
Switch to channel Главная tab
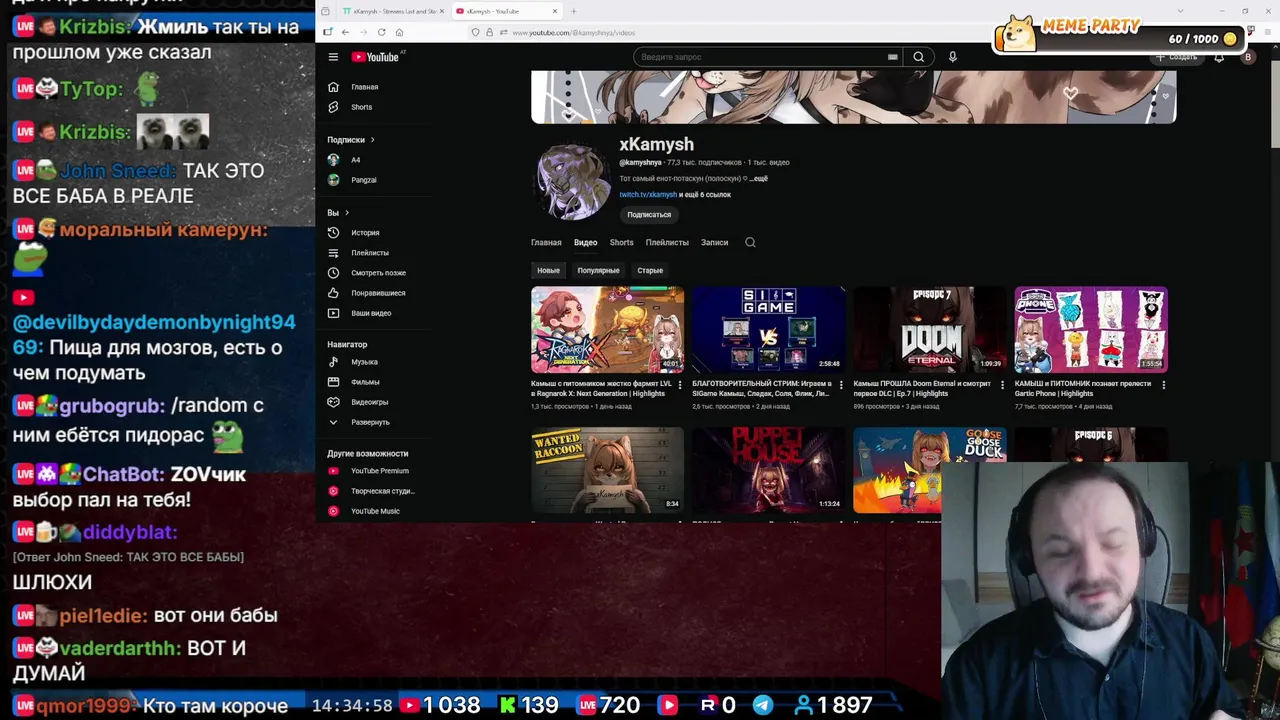(546, 242)
